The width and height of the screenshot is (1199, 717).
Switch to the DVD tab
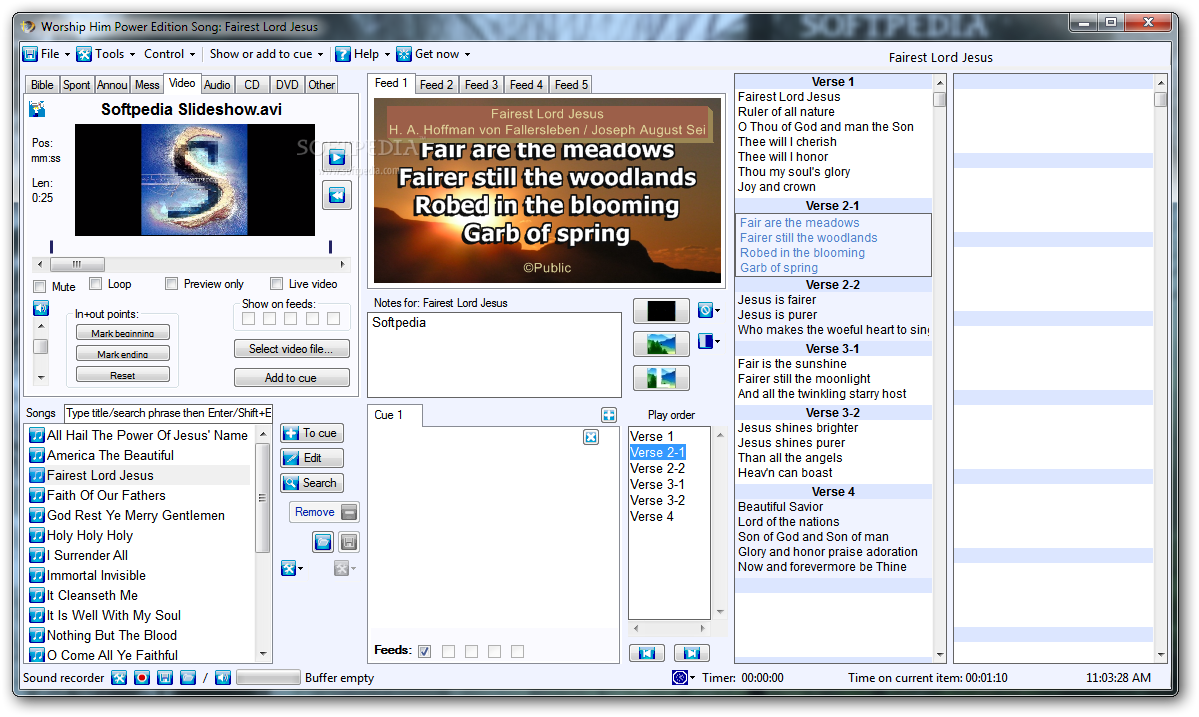(x=288, y=85)
